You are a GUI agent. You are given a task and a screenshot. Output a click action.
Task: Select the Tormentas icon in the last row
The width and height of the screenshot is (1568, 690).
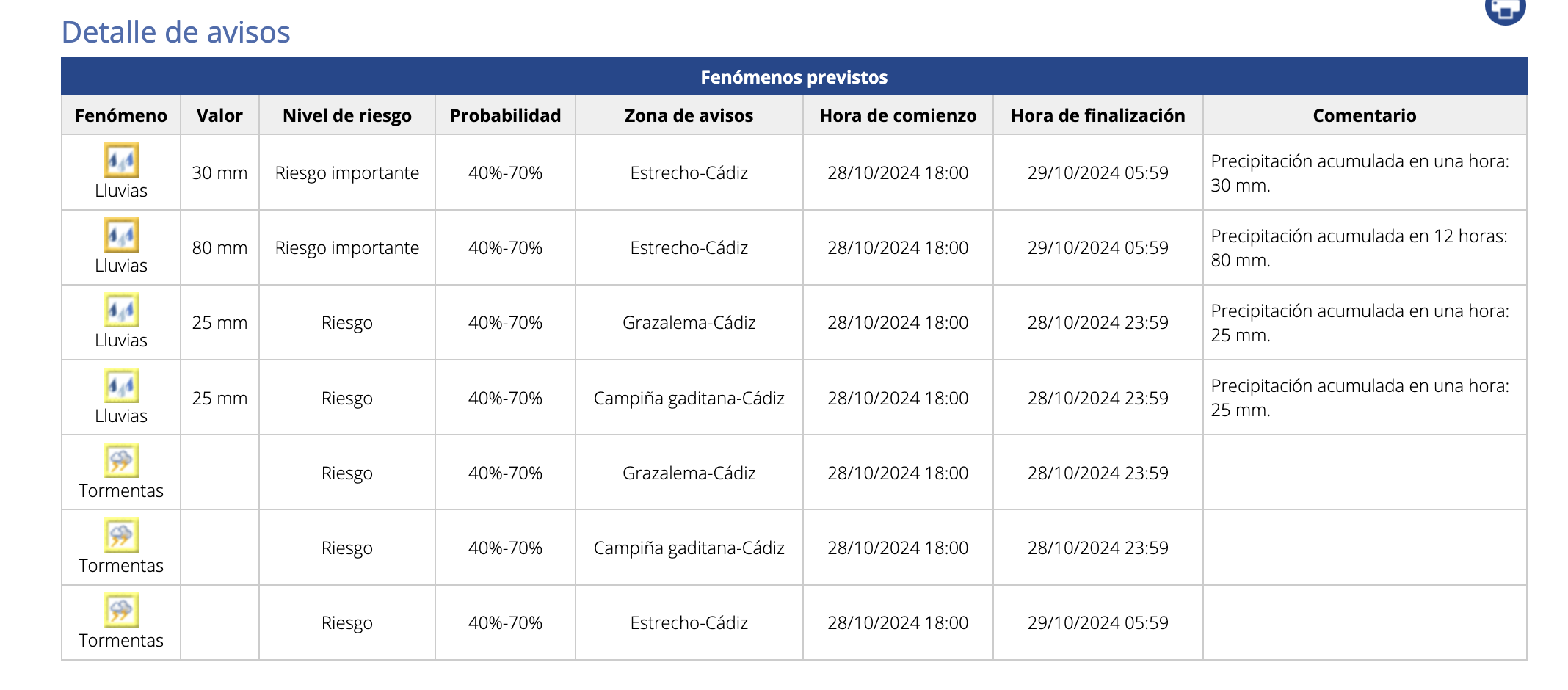coord(120,612)
